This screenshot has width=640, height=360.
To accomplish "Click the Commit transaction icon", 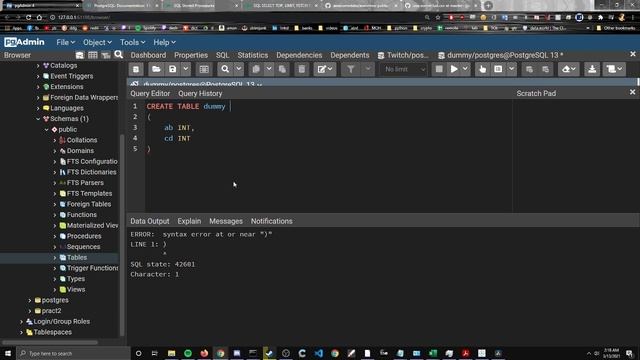I will pyautogui.click(x=529, y=69).
